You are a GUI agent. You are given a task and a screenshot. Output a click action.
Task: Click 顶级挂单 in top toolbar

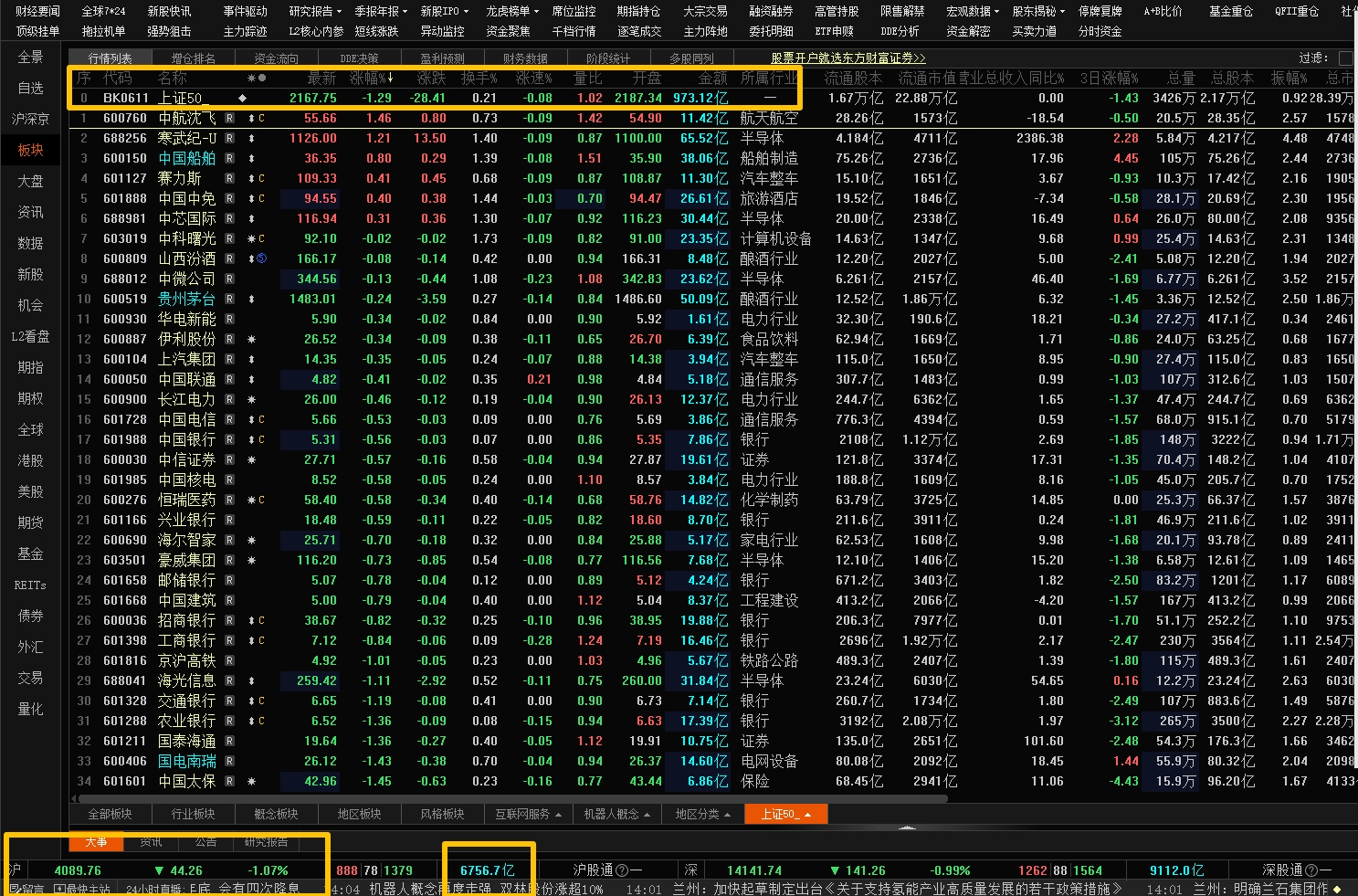pyautogui.click(x=37, y=31)
